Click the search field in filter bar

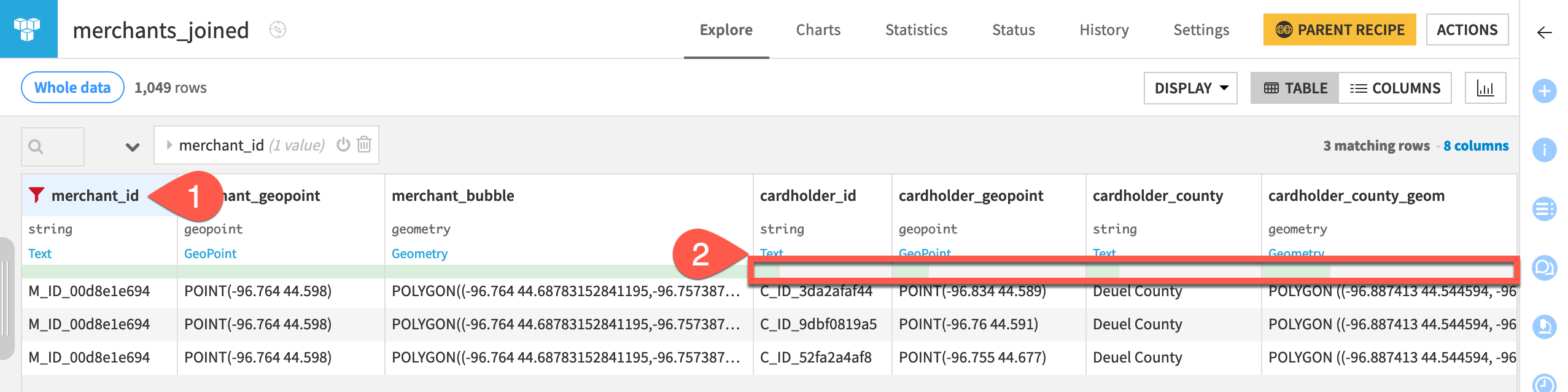[x=53, y=146]
